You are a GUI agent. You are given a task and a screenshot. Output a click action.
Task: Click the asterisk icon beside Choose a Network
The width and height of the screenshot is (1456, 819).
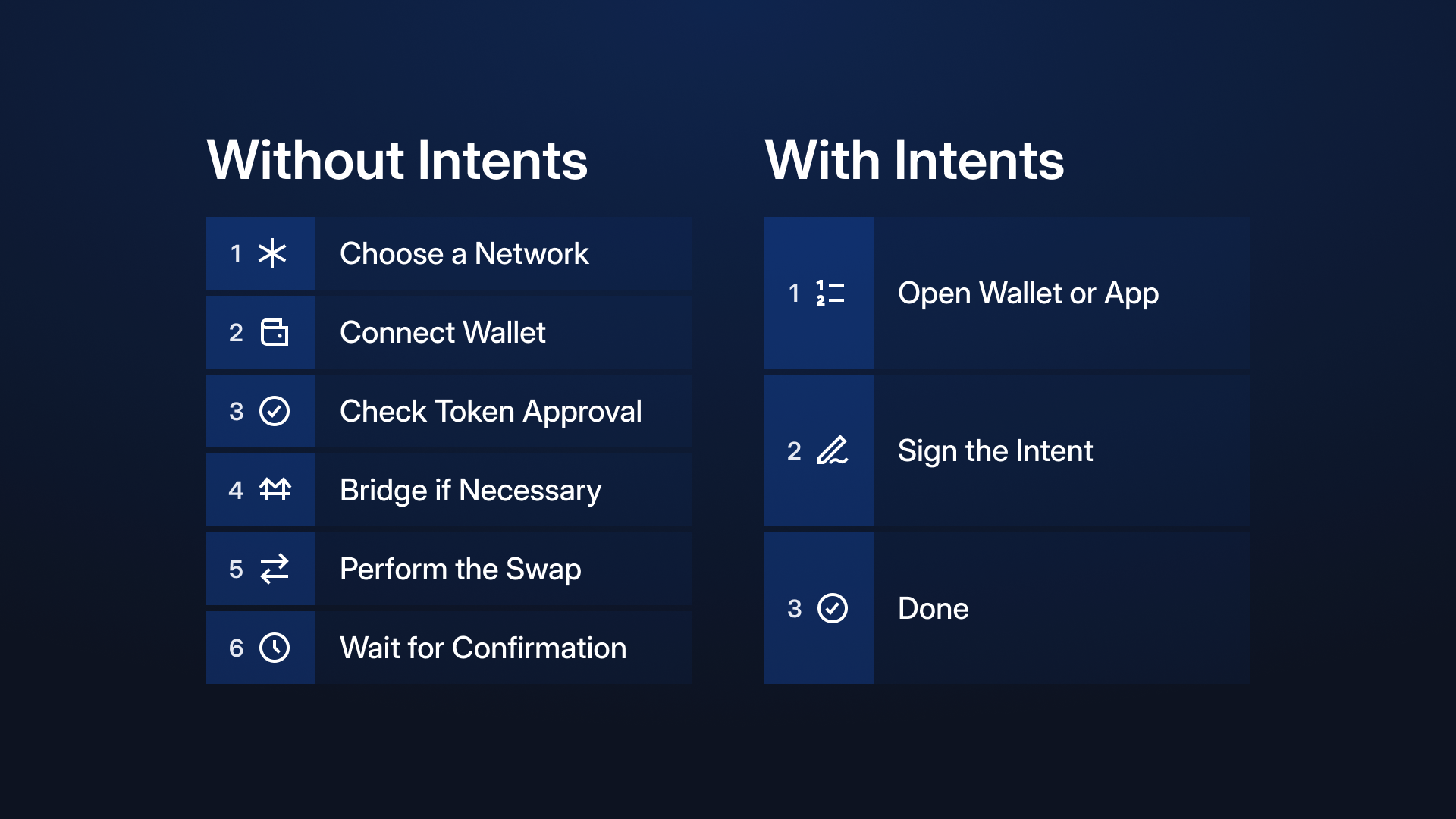[x=272, y=253]
